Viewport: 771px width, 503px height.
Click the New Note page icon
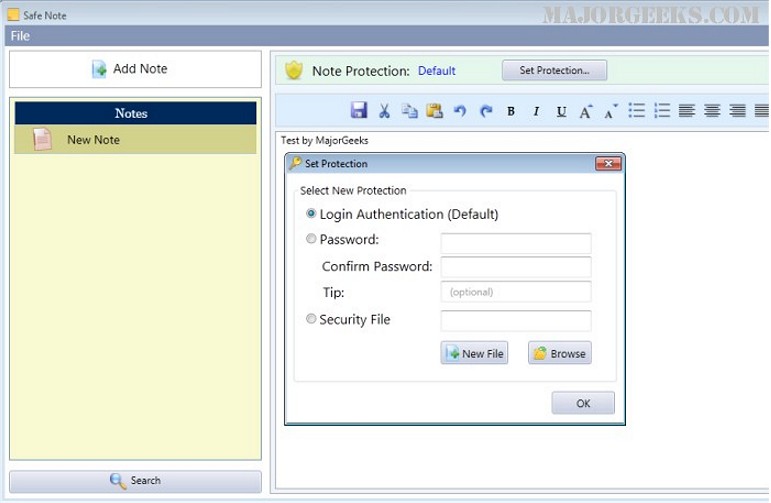point(42,139)
